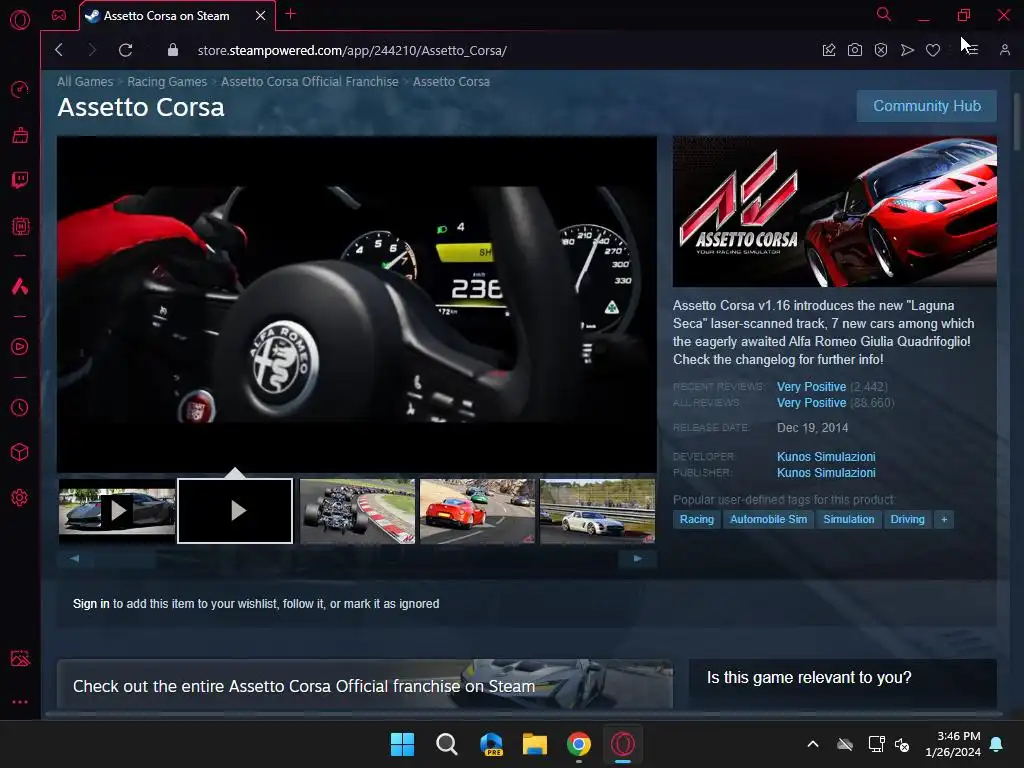The height and width of the screenshot is (768, 1024).
Task: Go to Racing Games breadcrumb
Action: [x=167, y=82]
